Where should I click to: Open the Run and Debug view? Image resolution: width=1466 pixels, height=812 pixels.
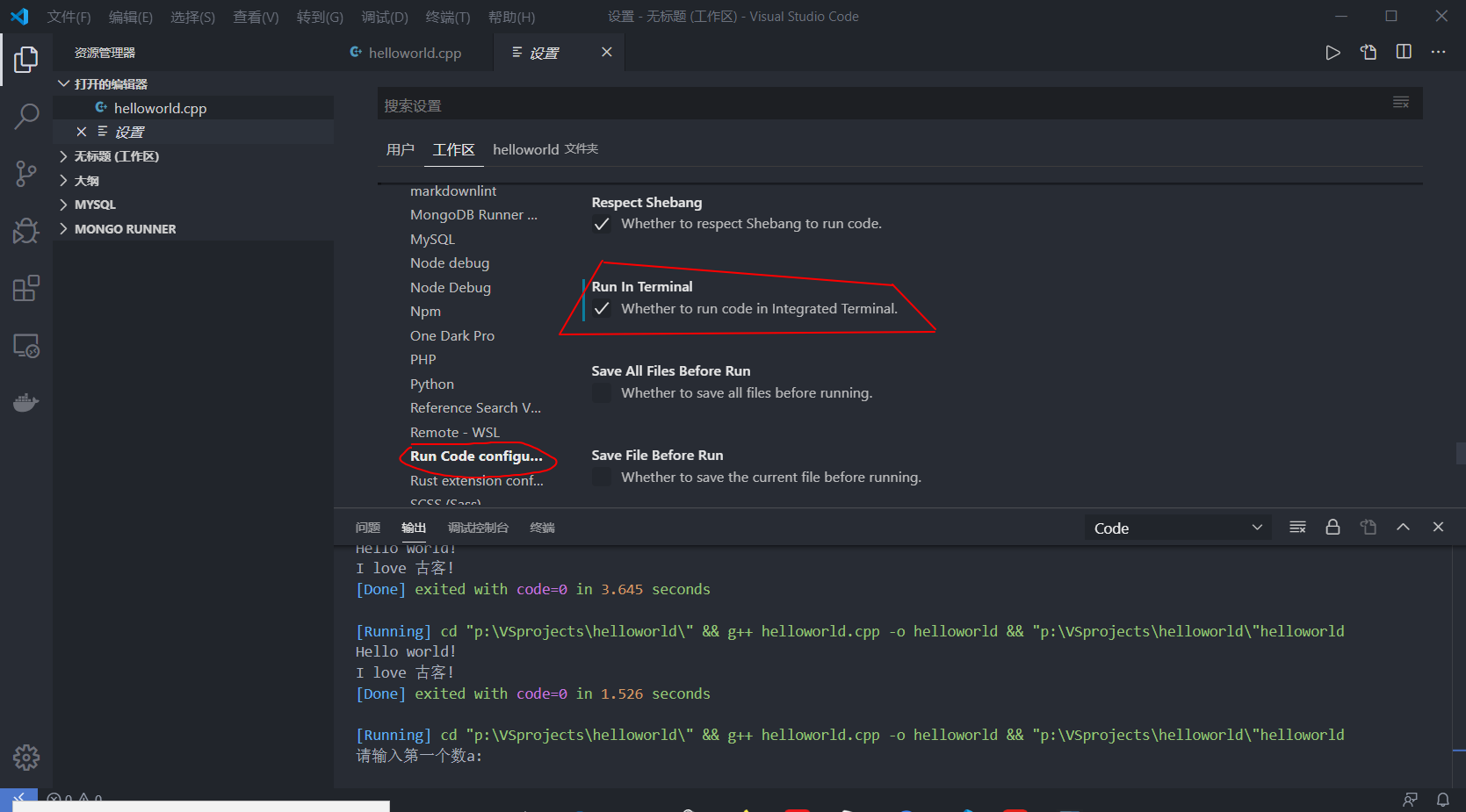pyautogui.click(x=26, y=231)
